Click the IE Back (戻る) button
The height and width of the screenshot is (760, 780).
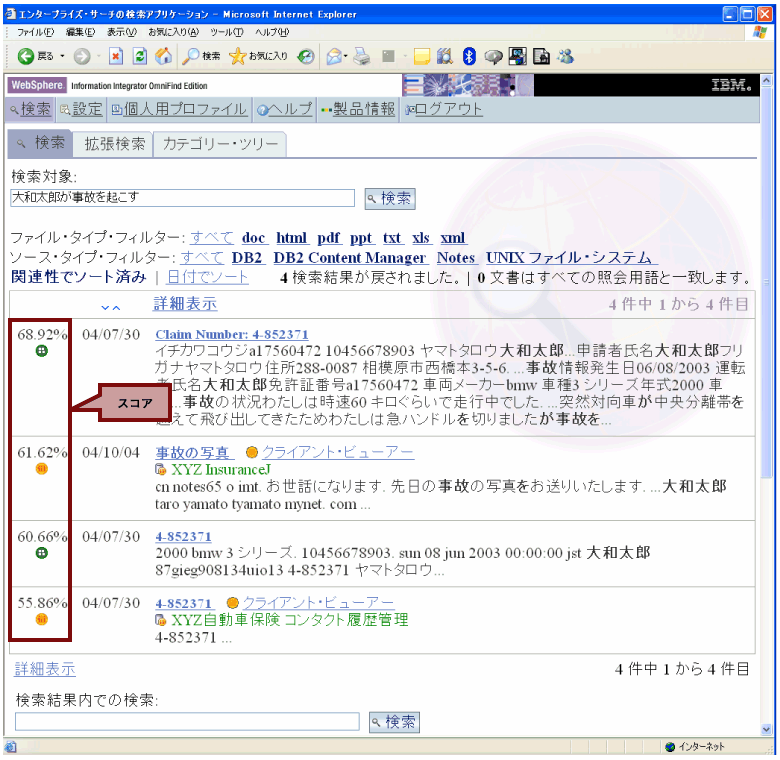tap(35, 56)
